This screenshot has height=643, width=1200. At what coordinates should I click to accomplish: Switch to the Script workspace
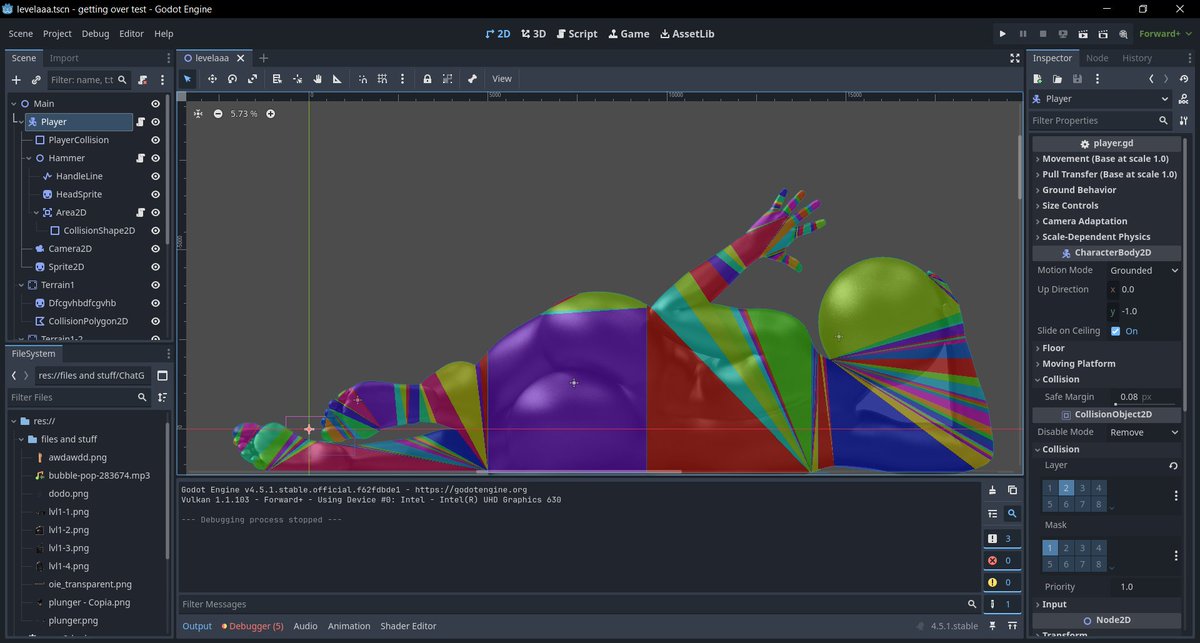(576, 34)
